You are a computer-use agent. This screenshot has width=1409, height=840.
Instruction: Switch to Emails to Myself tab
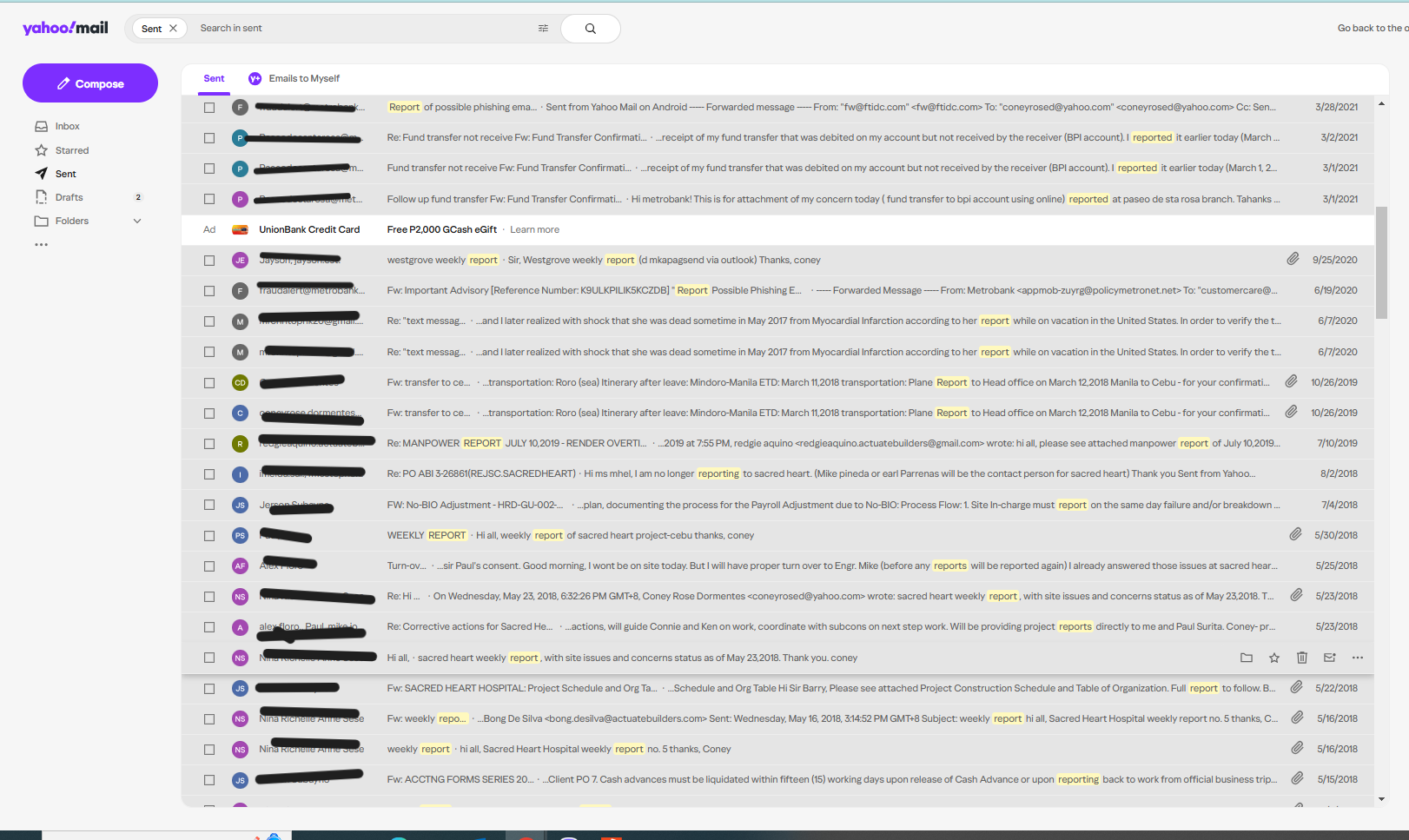304,78
